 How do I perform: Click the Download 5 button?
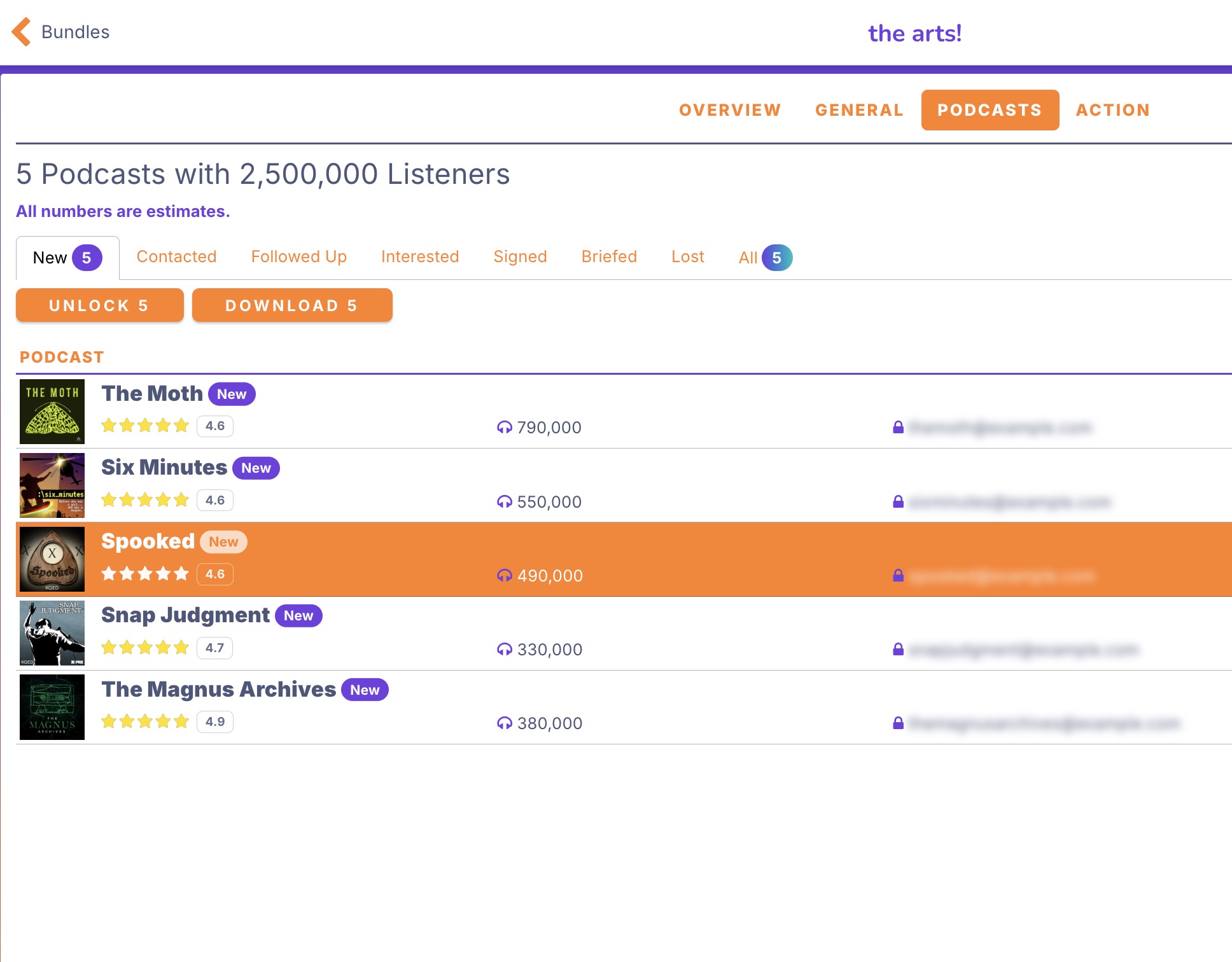(x=292, y=305)
